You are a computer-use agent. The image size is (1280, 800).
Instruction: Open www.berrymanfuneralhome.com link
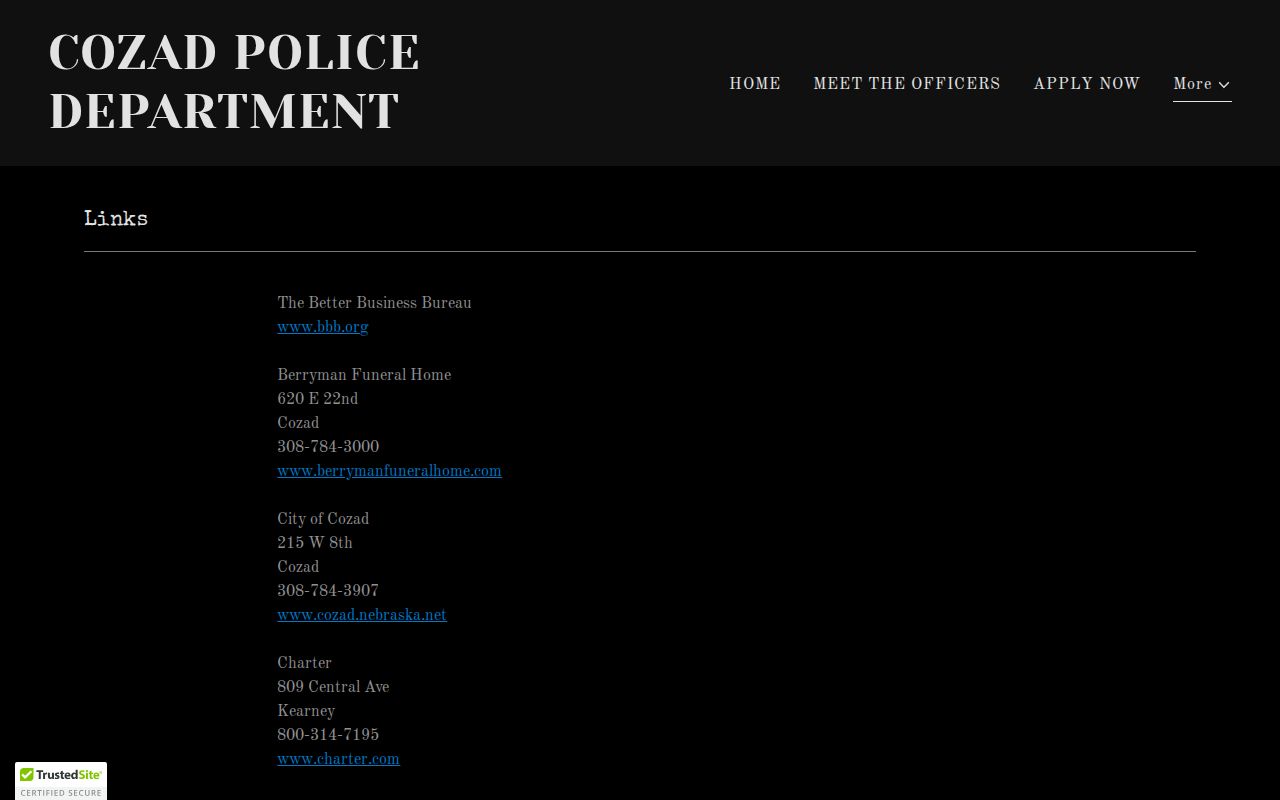pos(389,471)
